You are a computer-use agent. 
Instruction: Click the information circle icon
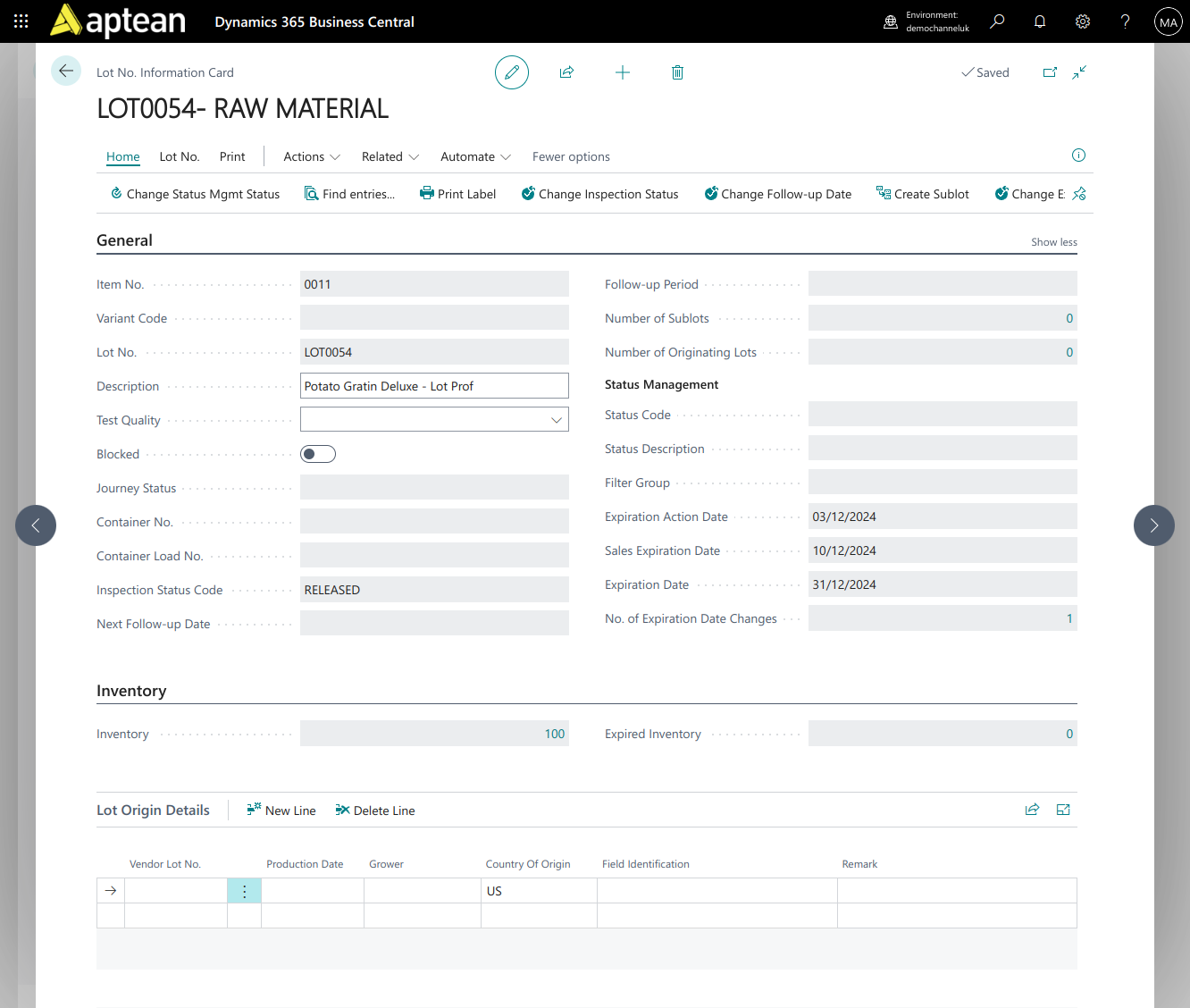coord(1078,155)
